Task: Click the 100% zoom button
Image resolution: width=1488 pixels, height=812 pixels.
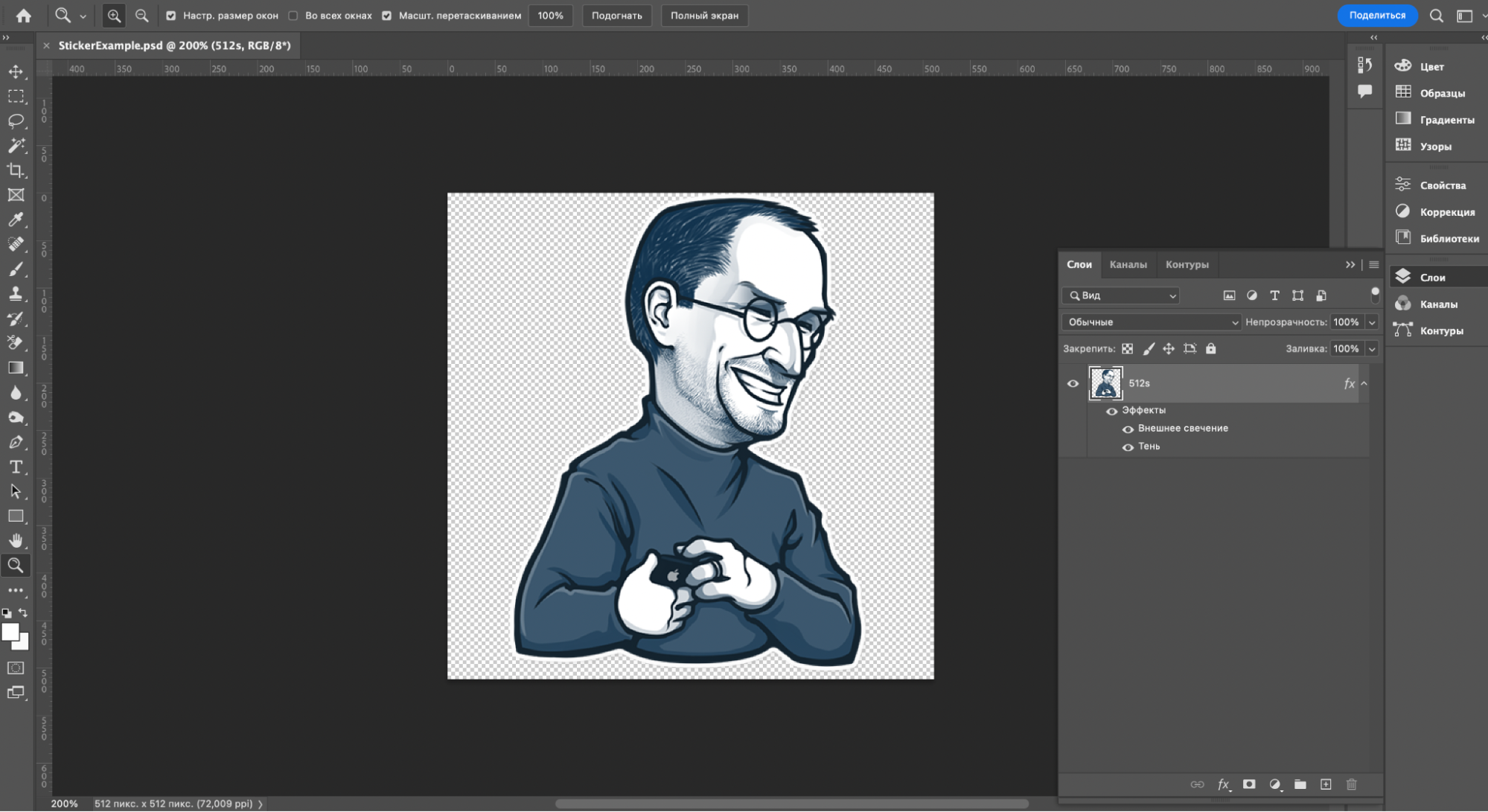Action: [x=551, y=16]
